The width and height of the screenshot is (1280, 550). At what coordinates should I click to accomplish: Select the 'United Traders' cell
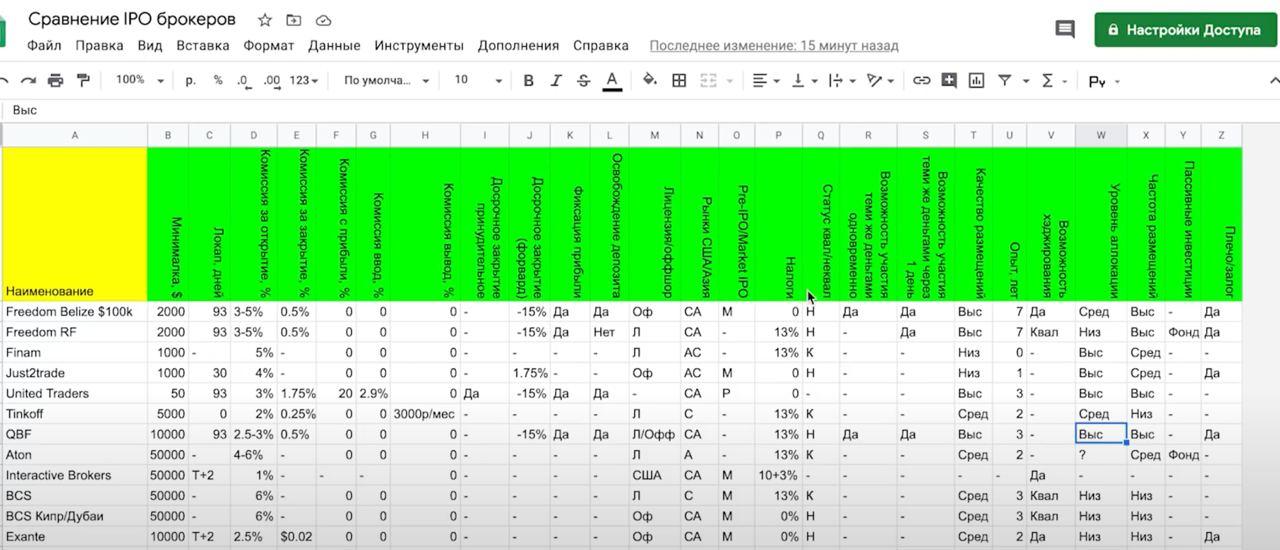coord(74,393)
